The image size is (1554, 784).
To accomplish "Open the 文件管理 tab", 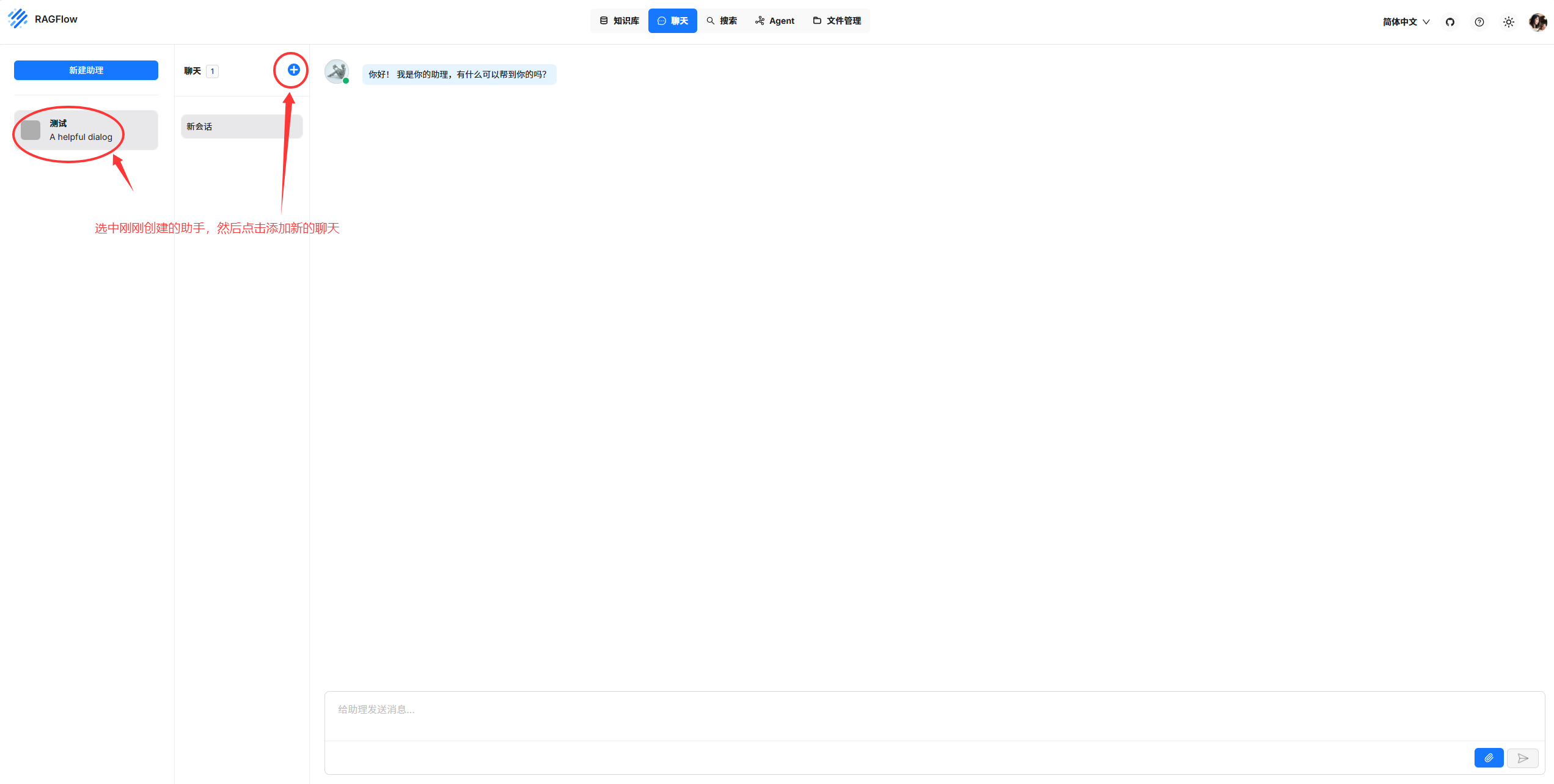I will (837, 21).
